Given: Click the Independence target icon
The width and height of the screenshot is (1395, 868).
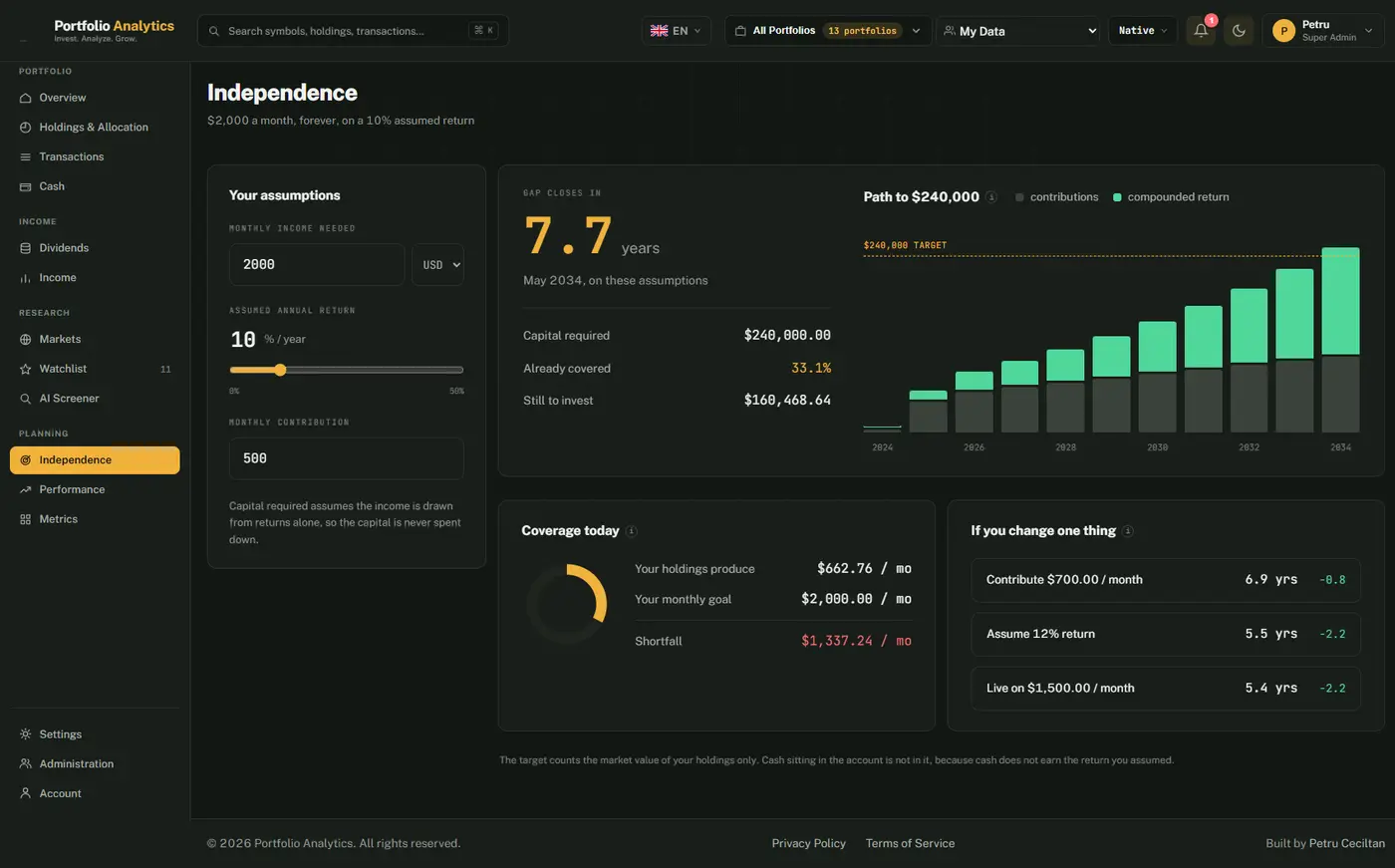Looking at the screenshot, I should coord(26,460).
